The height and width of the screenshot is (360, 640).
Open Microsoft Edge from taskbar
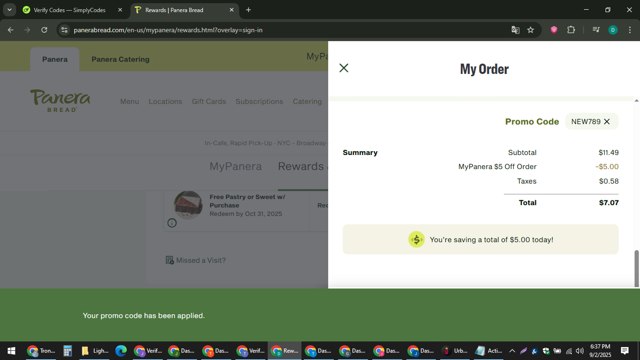tap(121, 351)
